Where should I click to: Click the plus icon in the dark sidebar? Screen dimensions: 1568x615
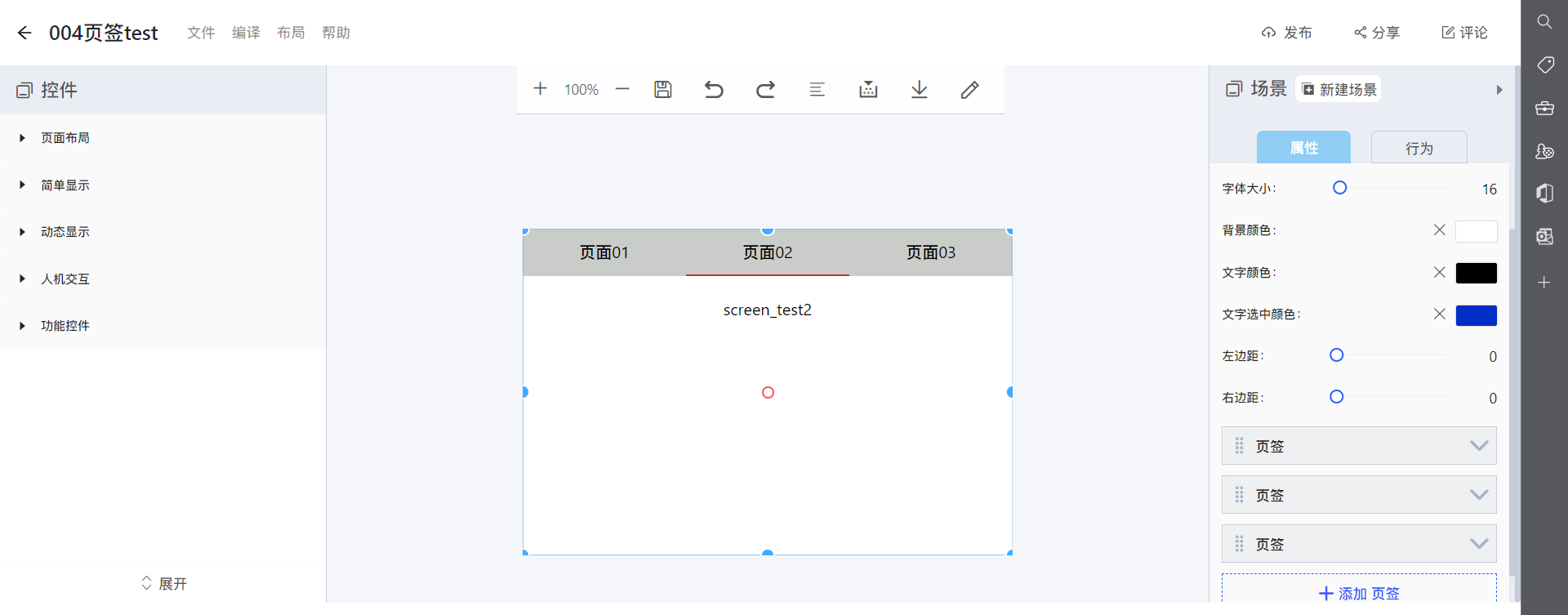point(1543,283)
